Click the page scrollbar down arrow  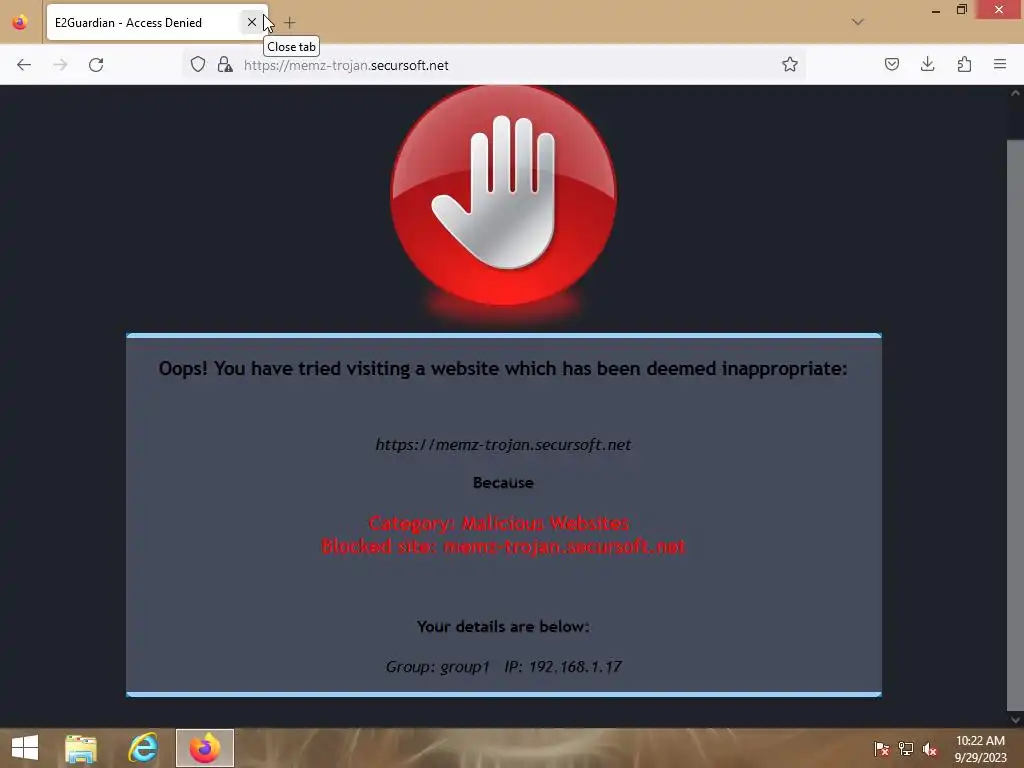click(x=1015, y=720)
